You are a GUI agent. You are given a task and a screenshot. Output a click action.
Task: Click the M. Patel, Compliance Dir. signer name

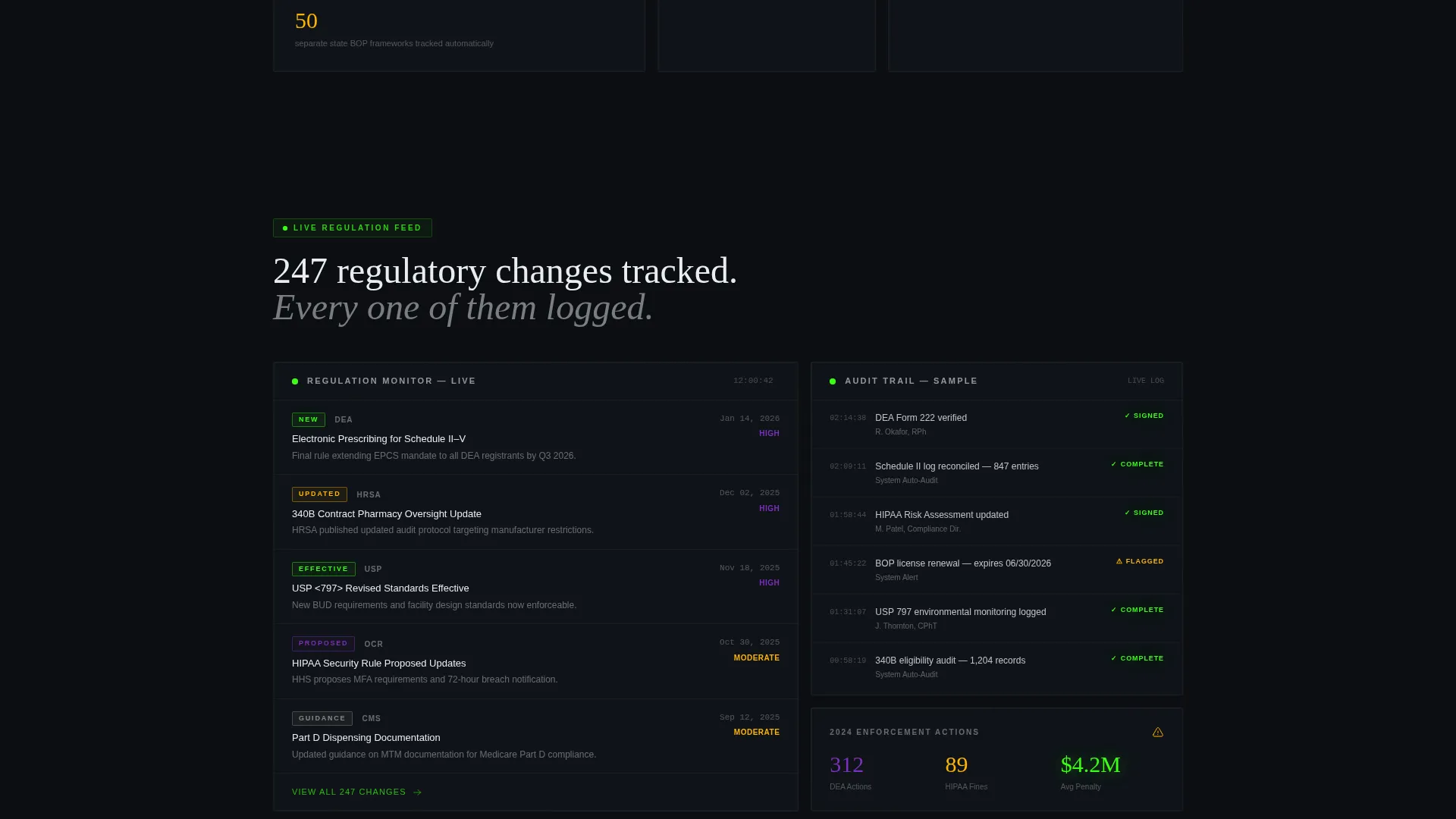tap(918, 529)
